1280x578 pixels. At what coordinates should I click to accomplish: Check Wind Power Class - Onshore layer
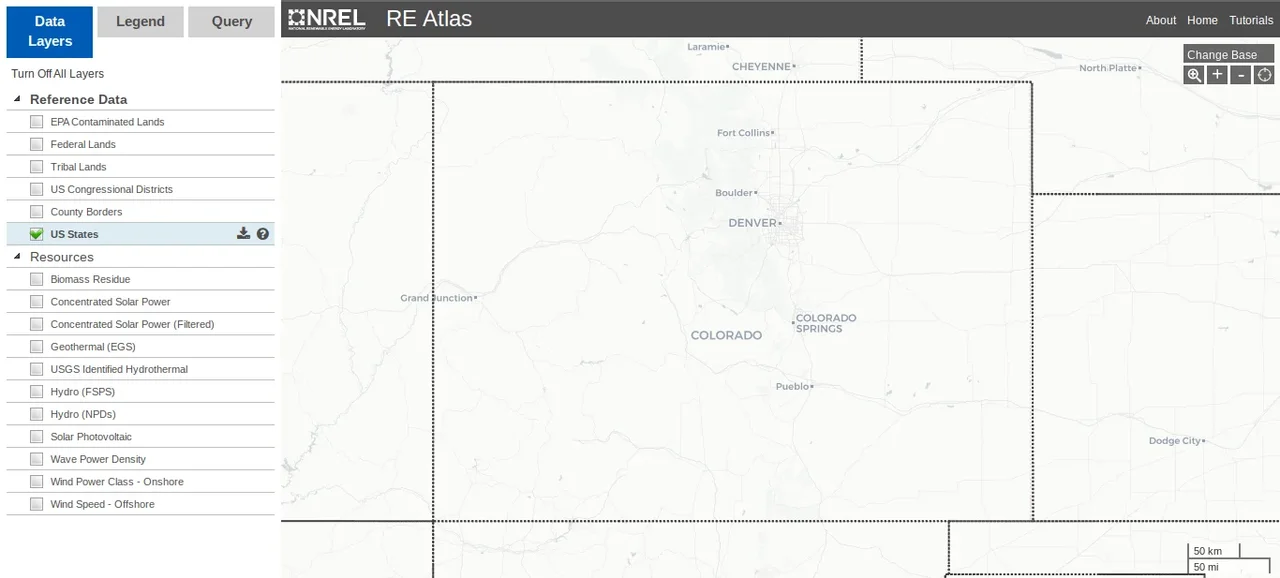coord(37,482)
